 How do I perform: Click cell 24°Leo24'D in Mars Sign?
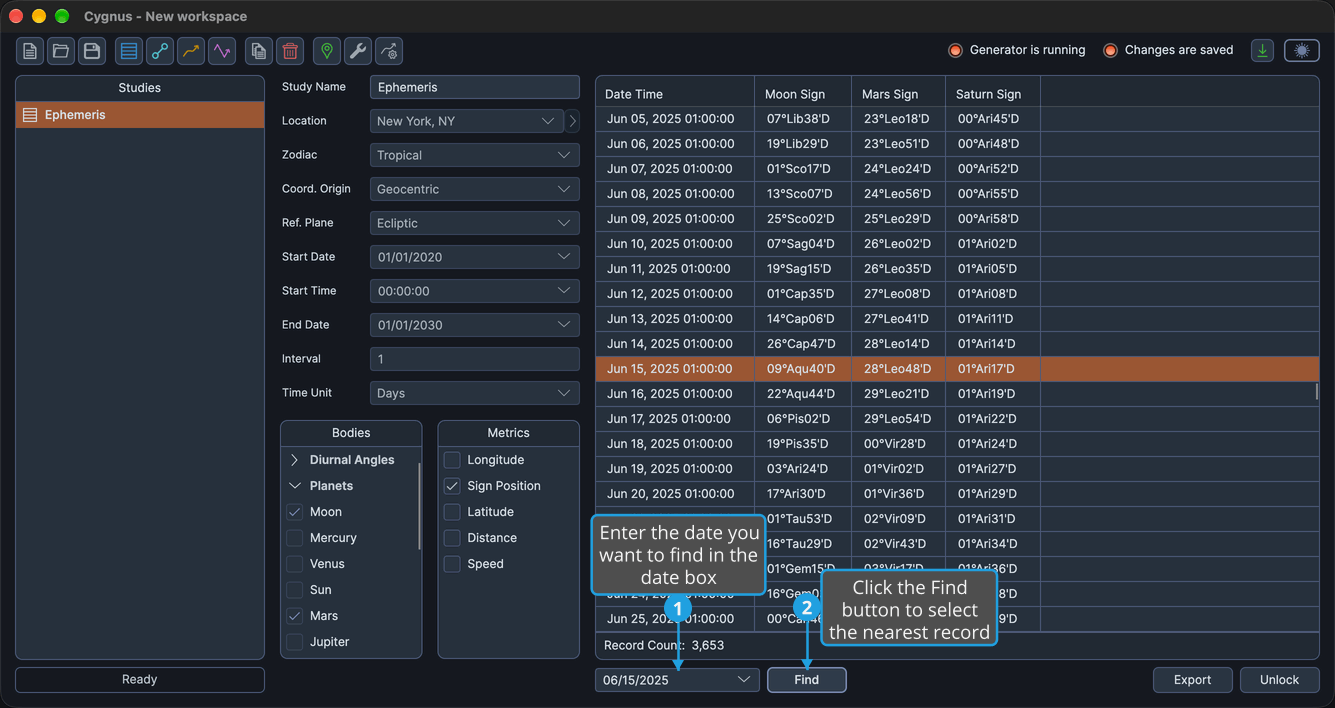coord(899,169)
